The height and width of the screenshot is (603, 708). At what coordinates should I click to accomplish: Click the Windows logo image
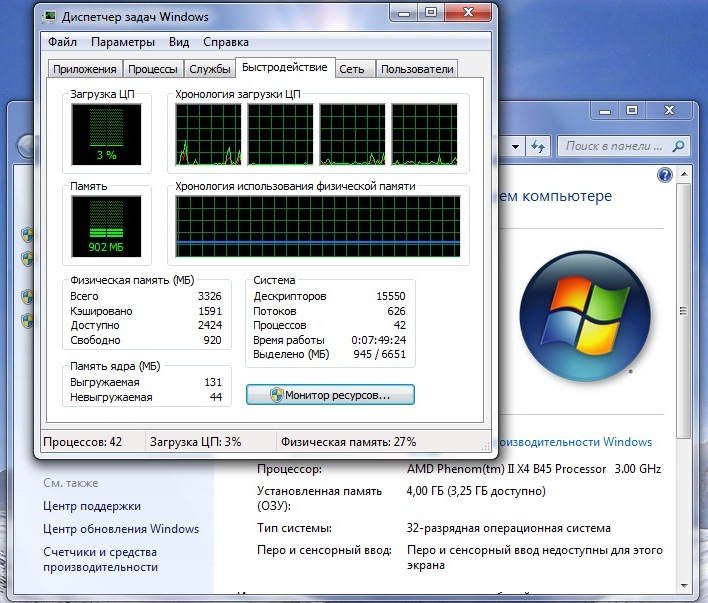click(585, 316)
